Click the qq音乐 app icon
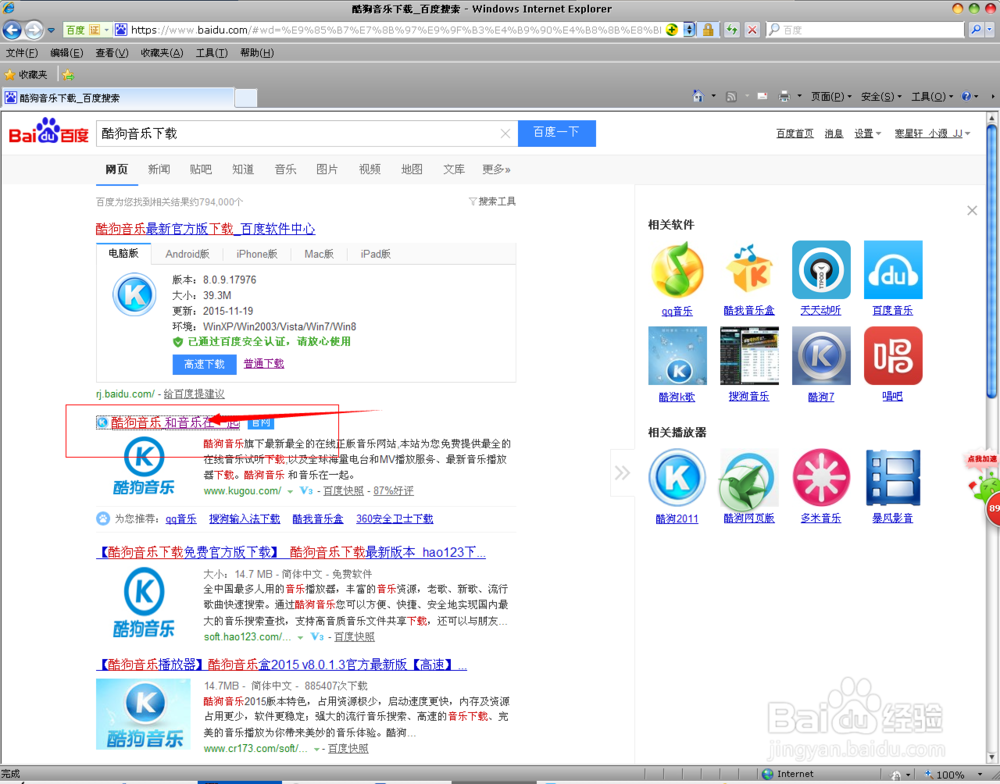The height and width of the screenshot is (784, 1000). [677, 270]
